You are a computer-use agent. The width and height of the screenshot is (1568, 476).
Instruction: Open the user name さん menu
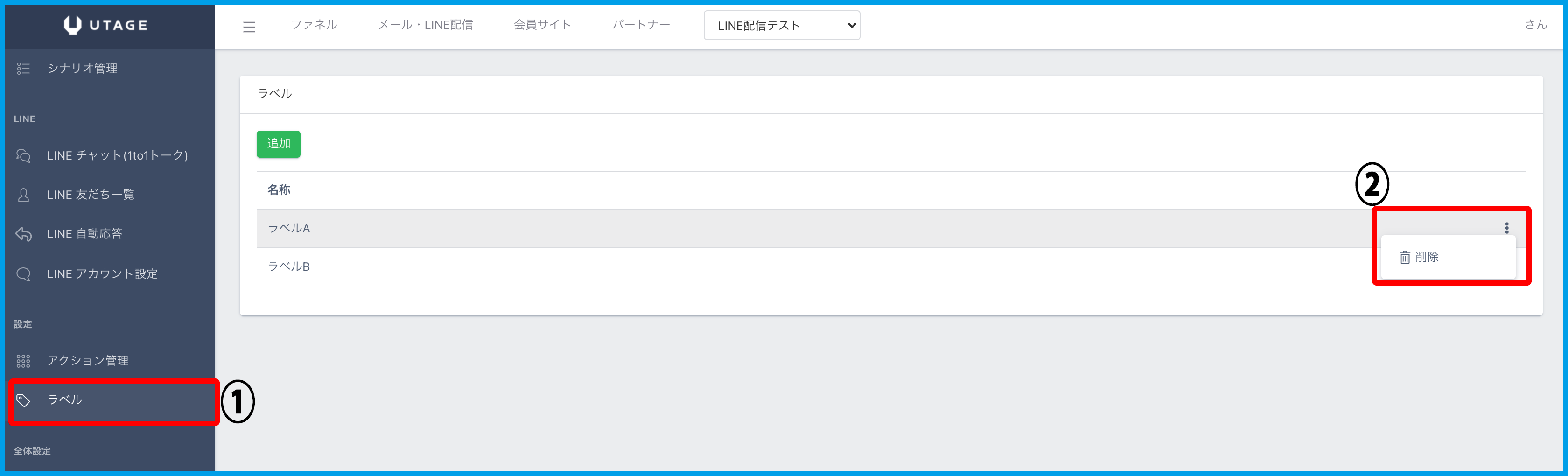(x=1535, y=25)
